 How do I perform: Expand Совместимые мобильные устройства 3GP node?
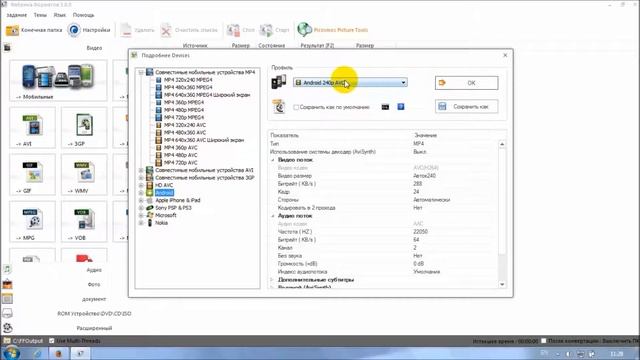pos(141,178)
